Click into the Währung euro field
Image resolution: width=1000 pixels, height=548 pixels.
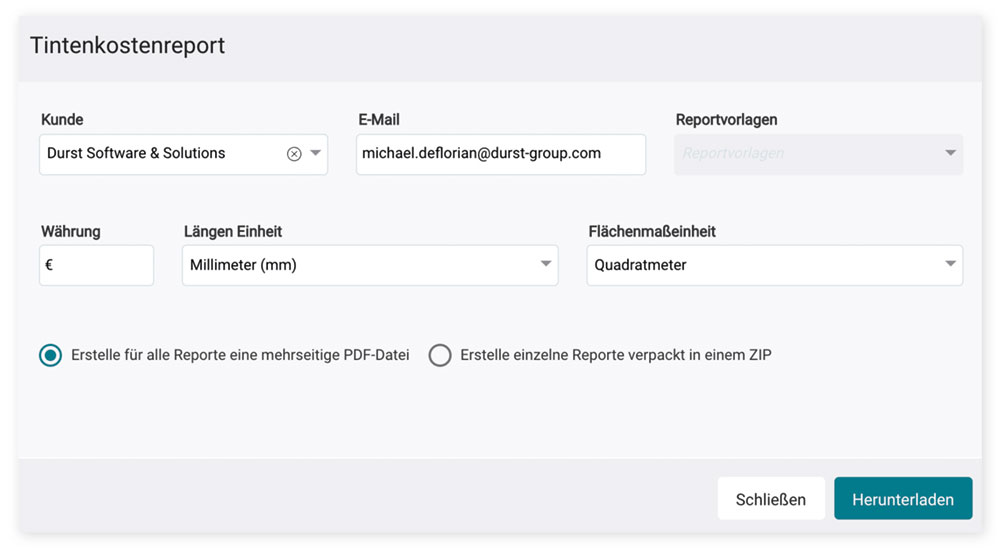pos(97,265)
